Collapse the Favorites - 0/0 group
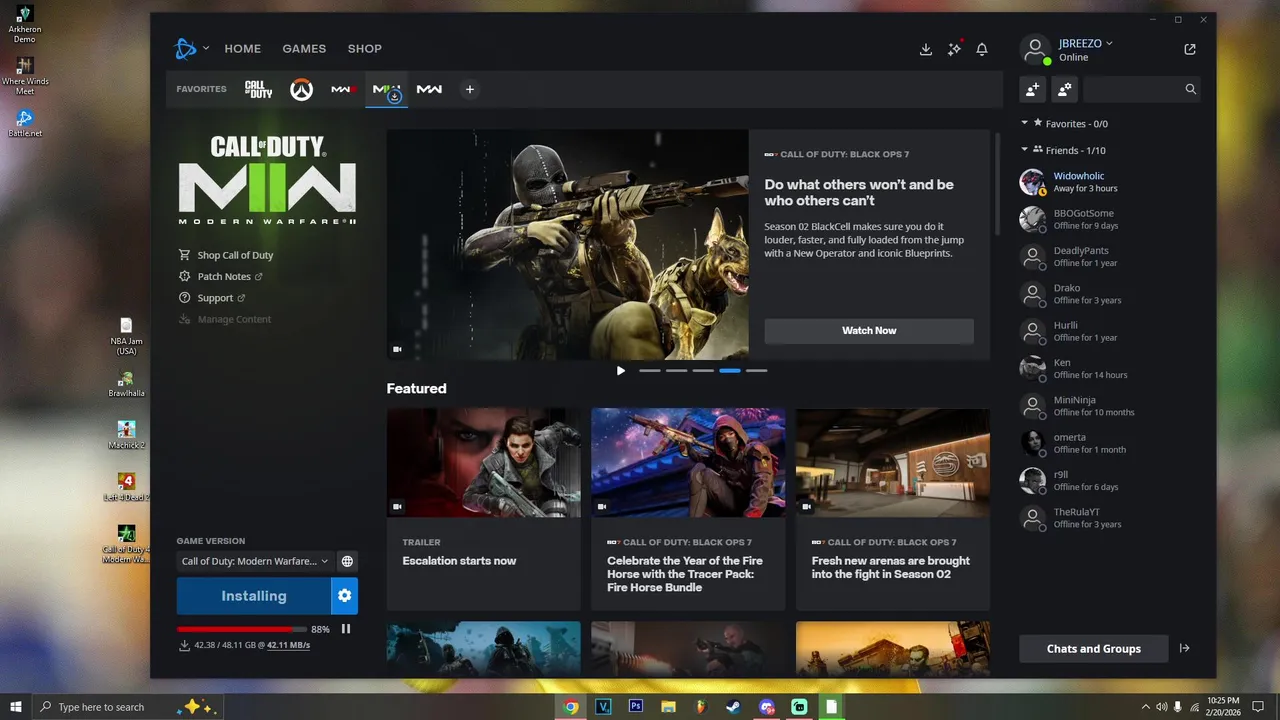The height and width of the screenshot is (720, 1280). pyautogui.click(x=1025, y=123)
